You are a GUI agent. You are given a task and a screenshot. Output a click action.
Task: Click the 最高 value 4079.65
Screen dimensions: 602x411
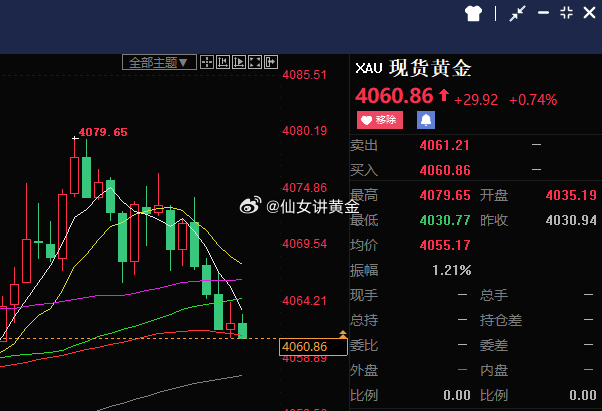445,195
